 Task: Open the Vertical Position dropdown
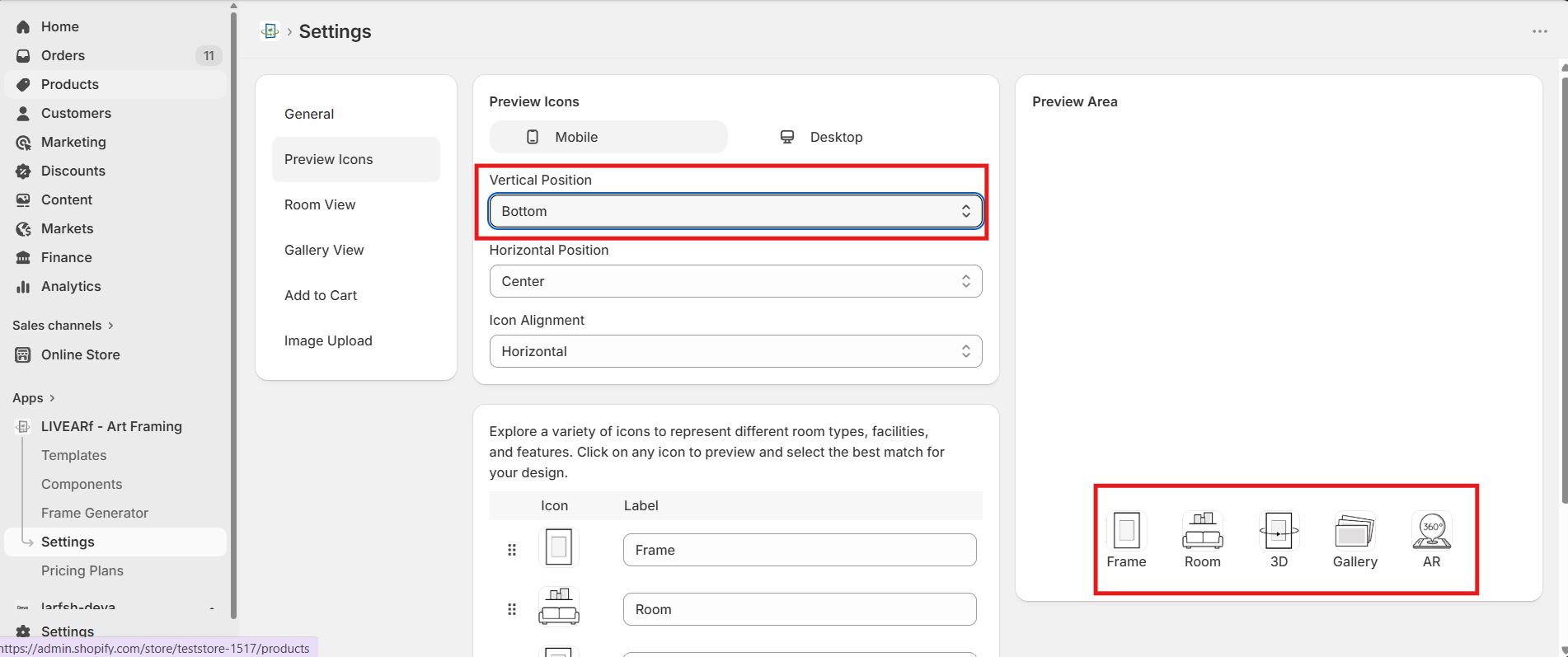735,211
